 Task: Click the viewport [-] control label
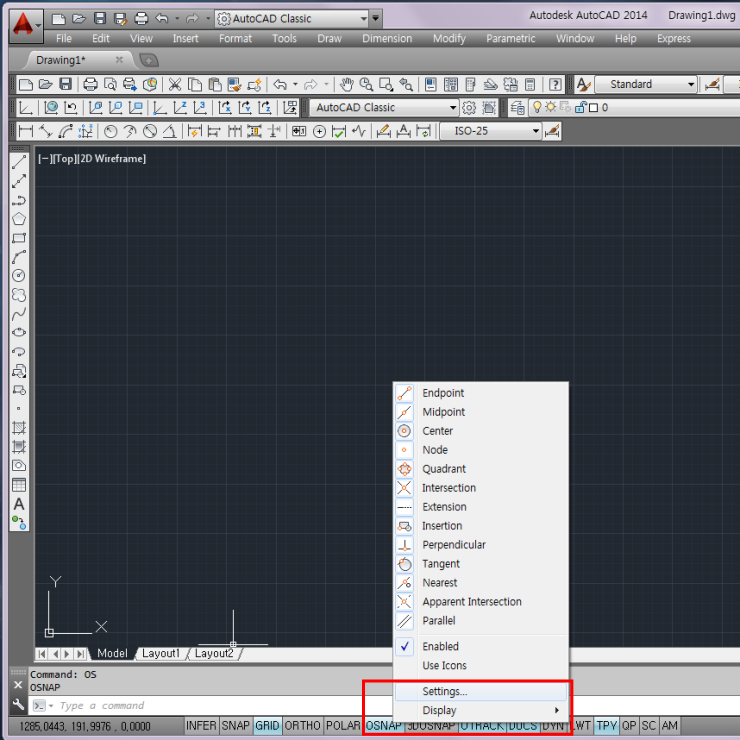tap(45, 159)
